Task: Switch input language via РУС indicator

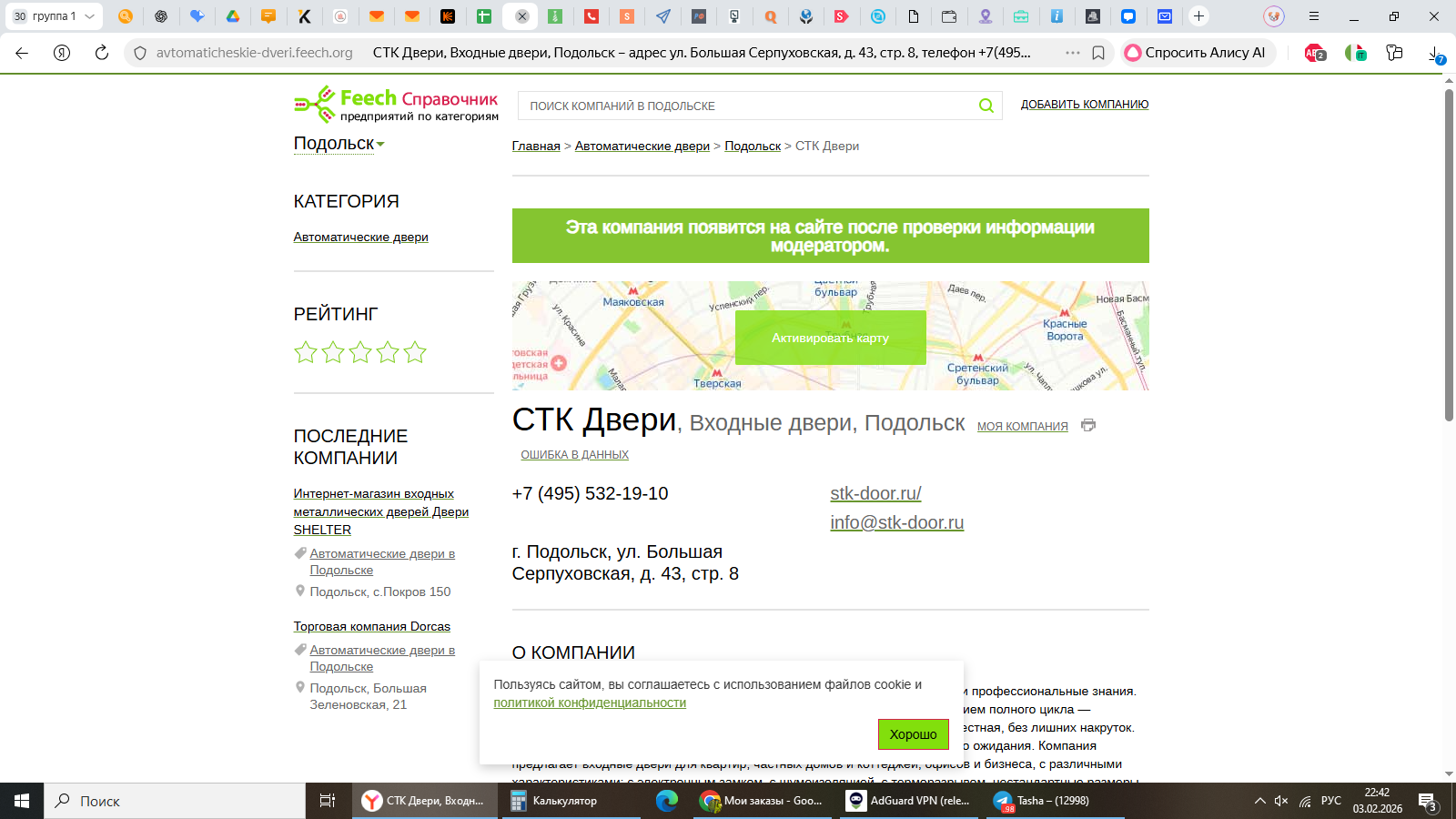Action: 1331,801
